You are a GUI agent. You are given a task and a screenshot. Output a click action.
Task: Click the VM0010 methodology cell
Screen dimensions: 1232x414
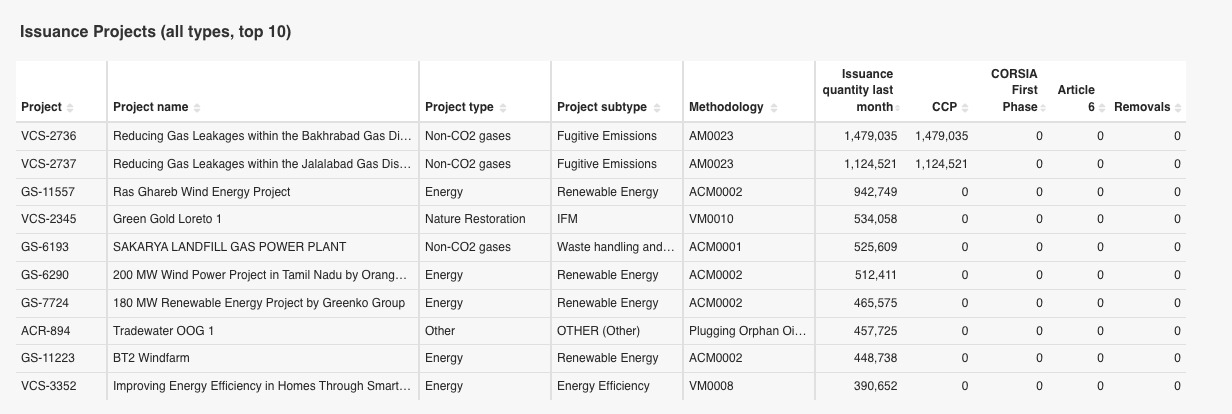coord(711,219)
